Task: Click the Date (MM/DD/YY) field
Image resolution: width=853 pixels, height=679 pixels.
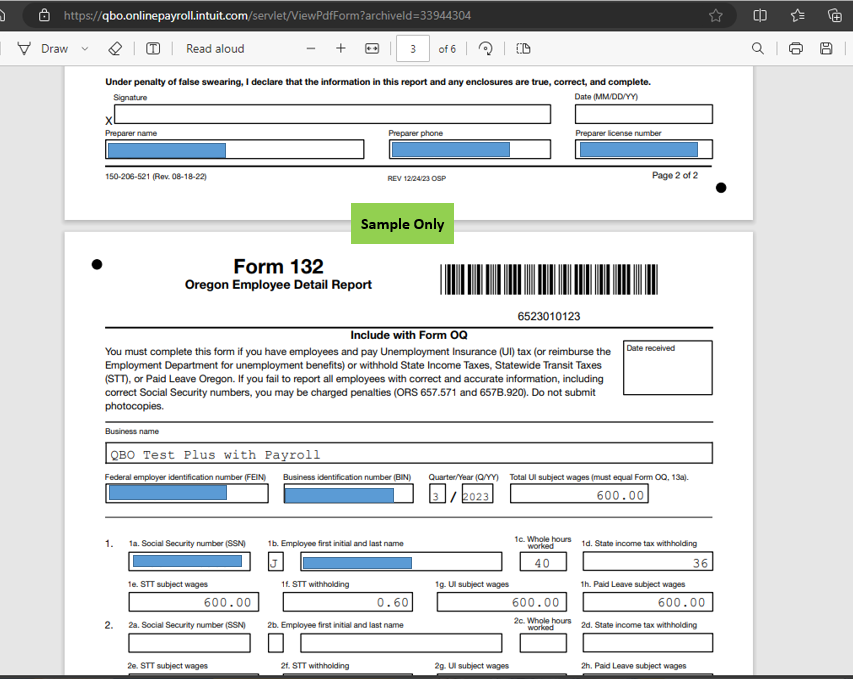Action: pos(644,114)
